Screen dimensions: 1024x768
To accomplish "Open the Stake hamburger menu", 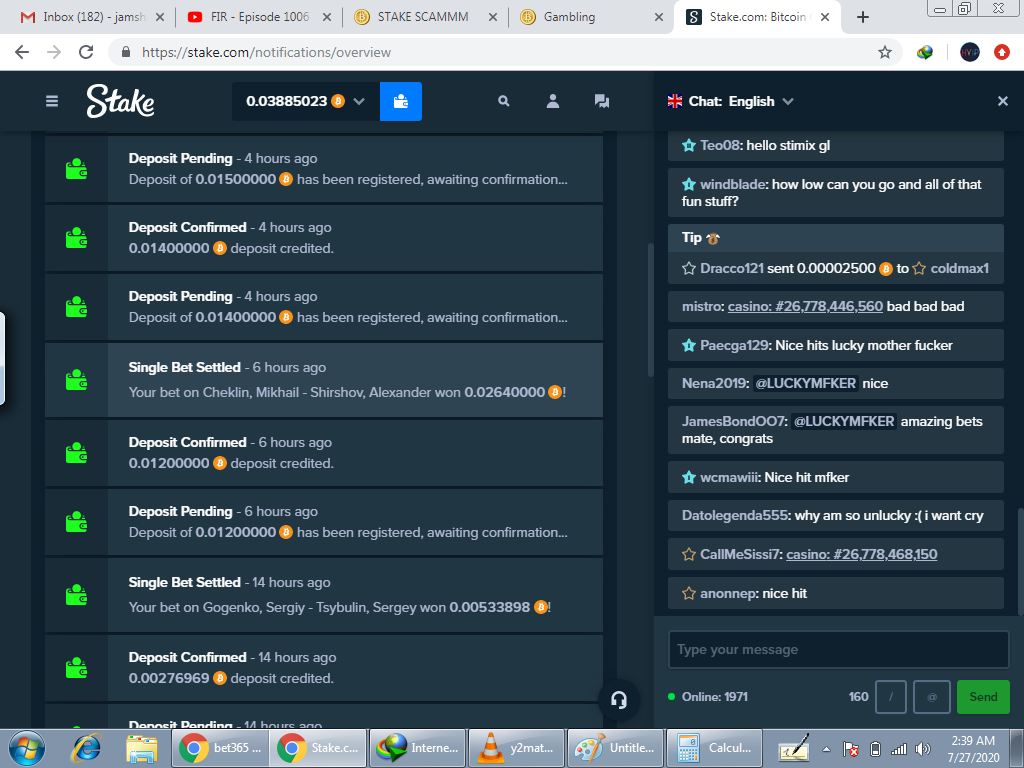I will [x=52, y=101].
